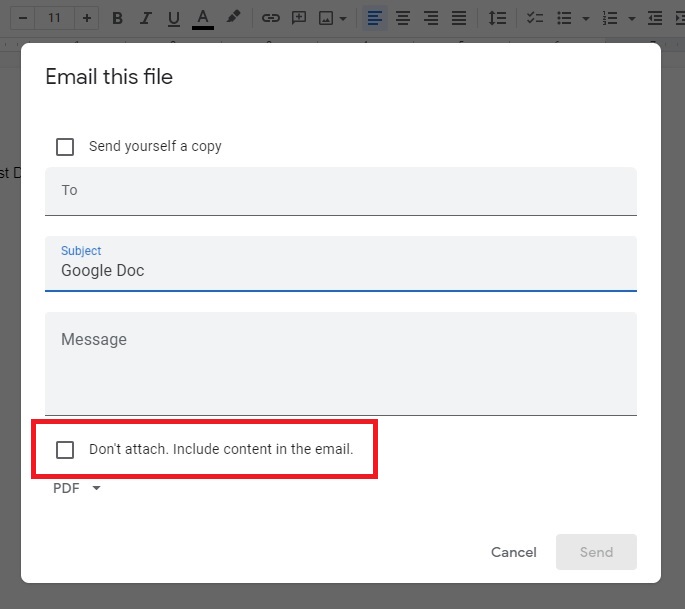Screen dimensions: 685x609
Task: Center align text
Action: [402, 18]
